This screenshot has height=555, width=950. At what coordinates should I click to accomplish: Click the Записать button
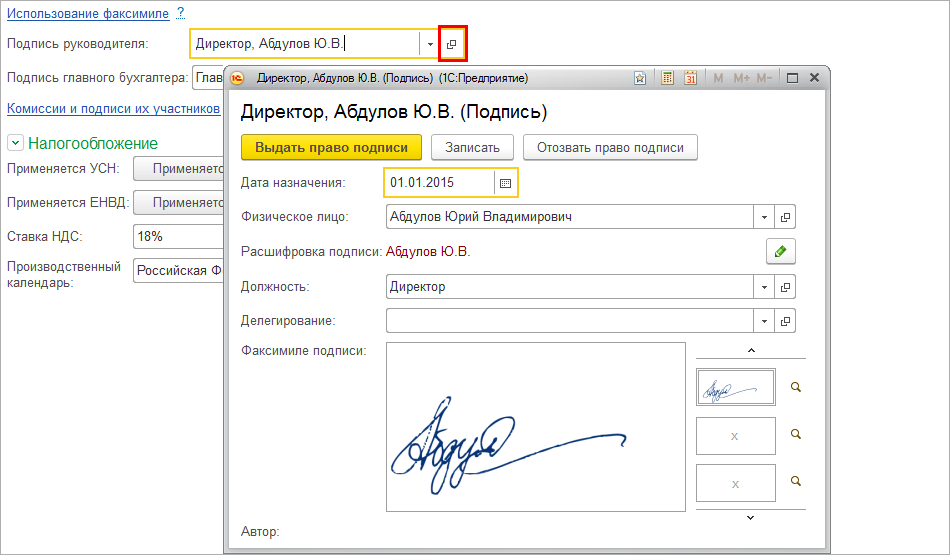[472, 147]
